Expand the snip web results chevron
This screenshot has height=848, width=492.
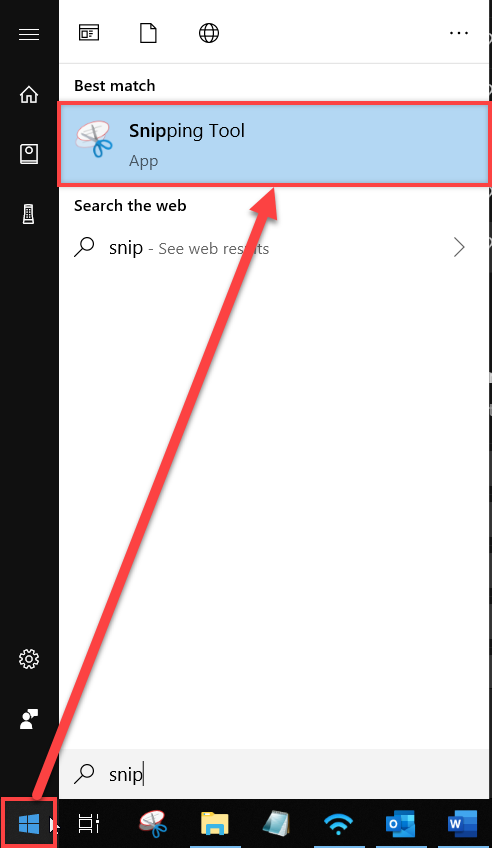pos(459,248)
